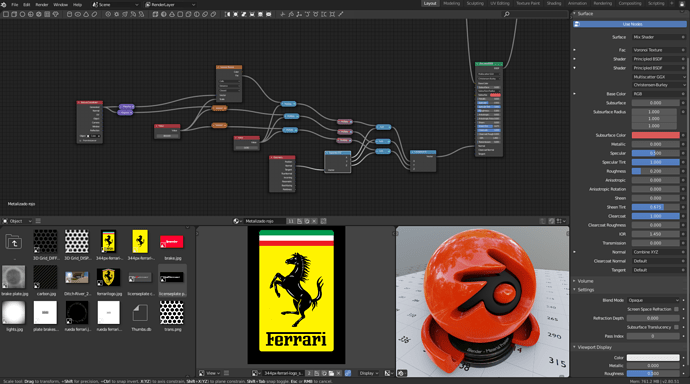The width and height of the screenshot is (690, 384).
Task: Click the grid primitive icon in top toolbar
Action: (47, 14)
